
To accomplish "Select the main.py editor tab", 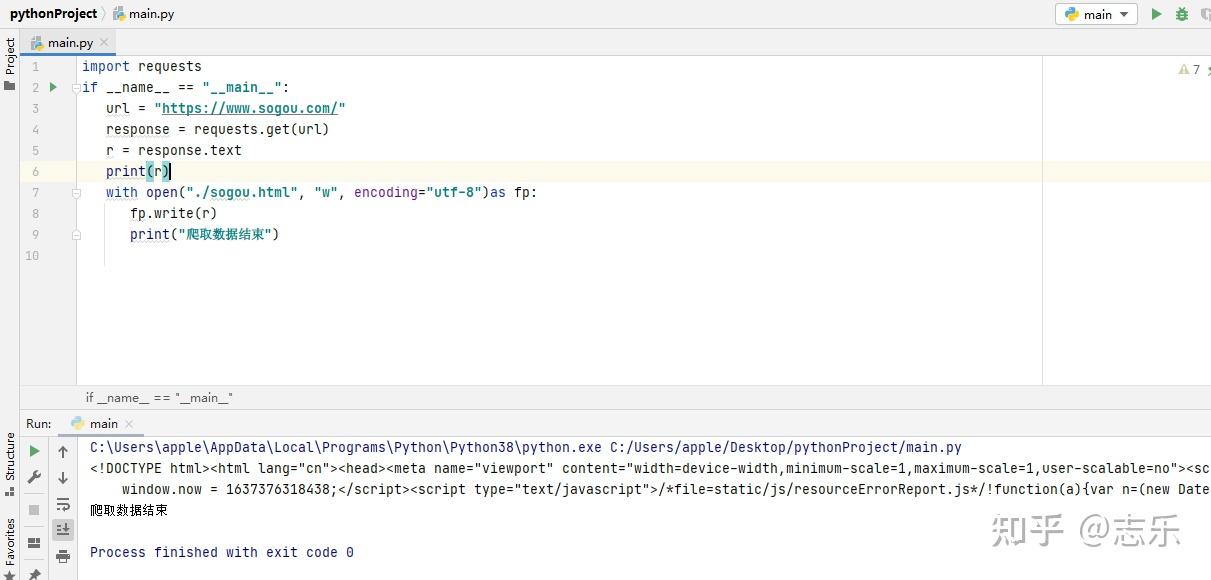I will click(x=70, y=43).
